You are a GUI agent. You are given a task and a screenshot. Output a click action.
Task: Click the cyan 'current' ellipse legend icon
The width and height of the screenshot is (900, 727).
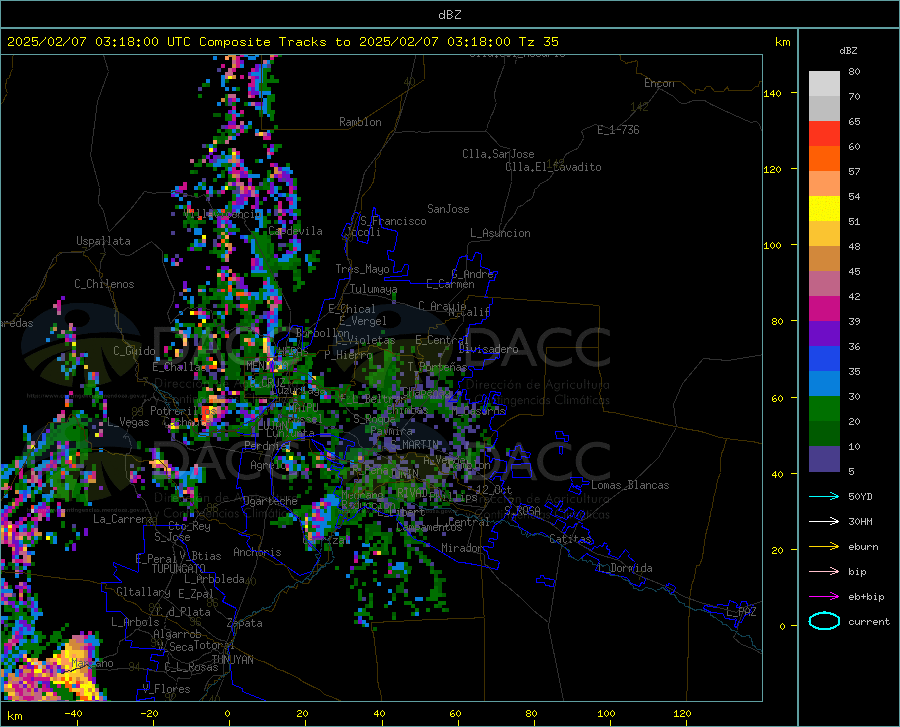tap(824, 621)
